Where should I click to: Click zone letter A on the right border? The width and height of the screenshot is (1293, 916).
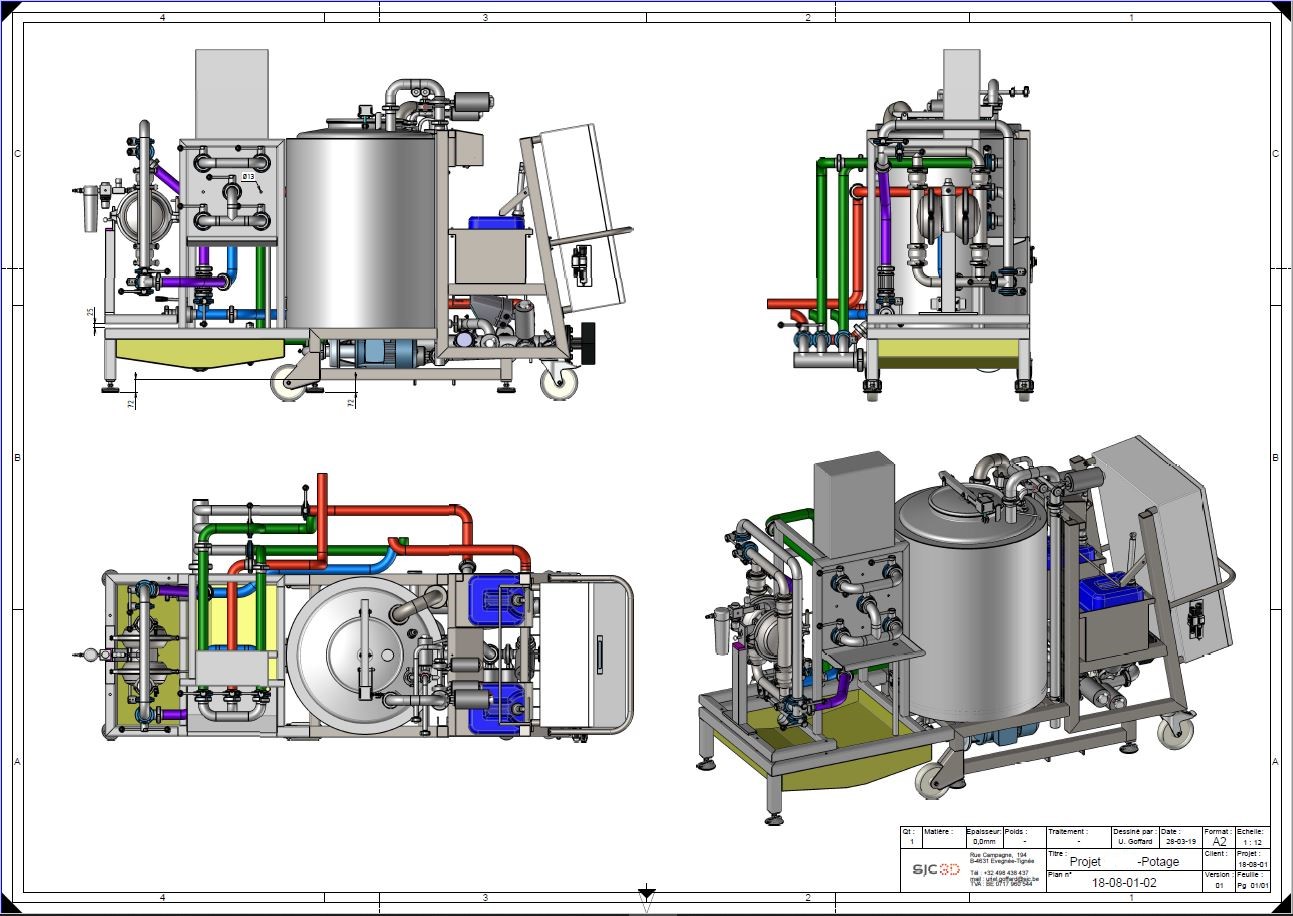click(1274, 762)
